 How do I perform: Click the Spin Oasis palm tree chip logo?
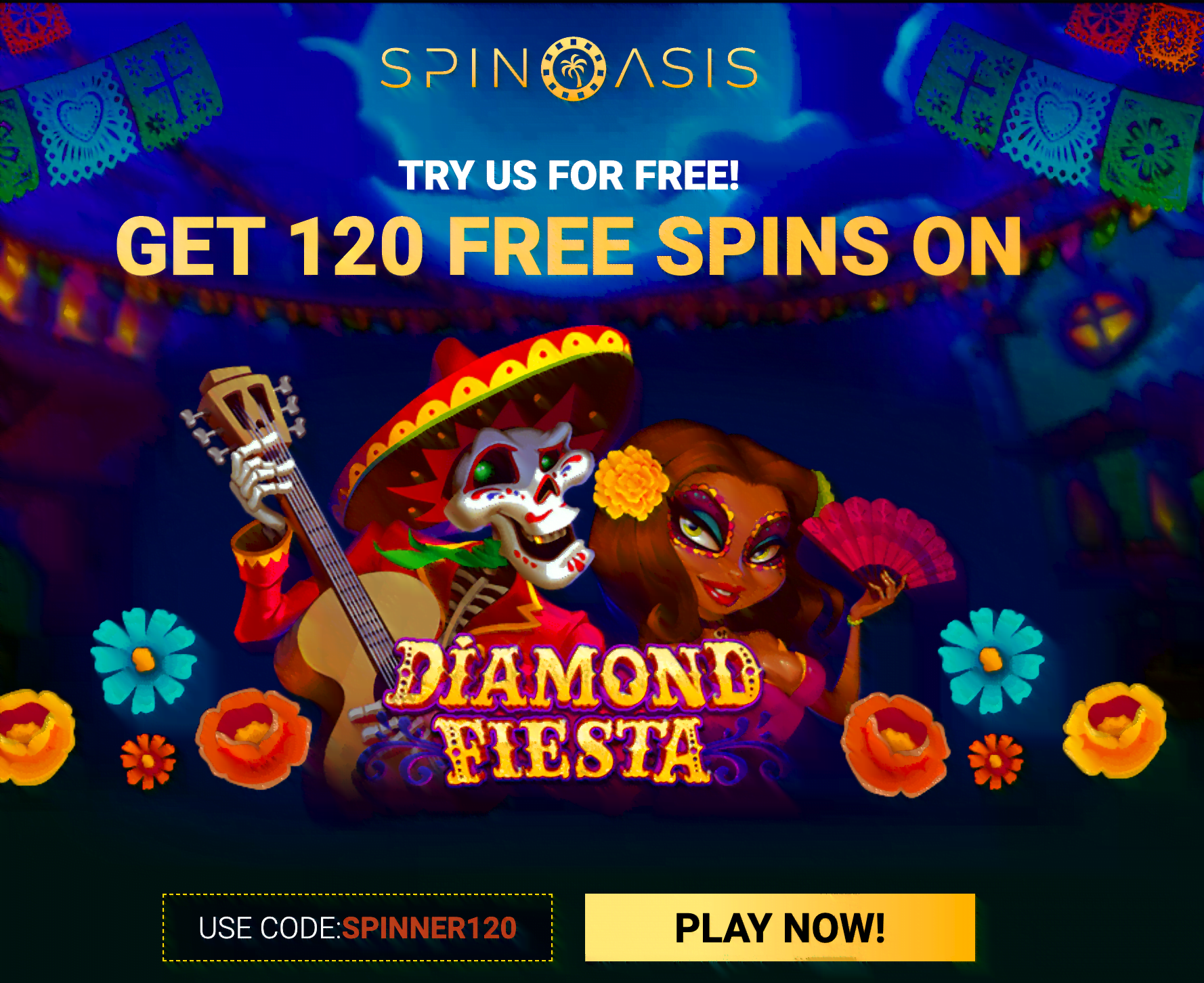coord(573,68)
